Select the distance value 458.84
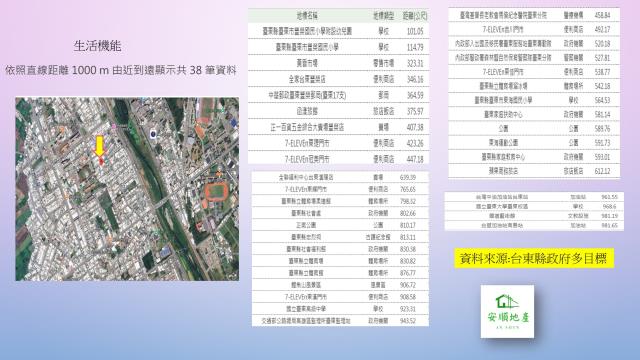Screen dimensions: 640x360 click(602, 15)
